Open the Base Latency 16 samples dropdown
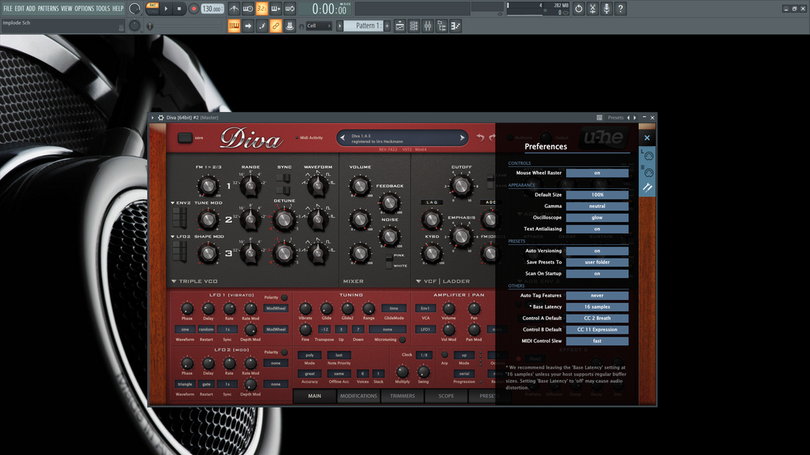 597,307
